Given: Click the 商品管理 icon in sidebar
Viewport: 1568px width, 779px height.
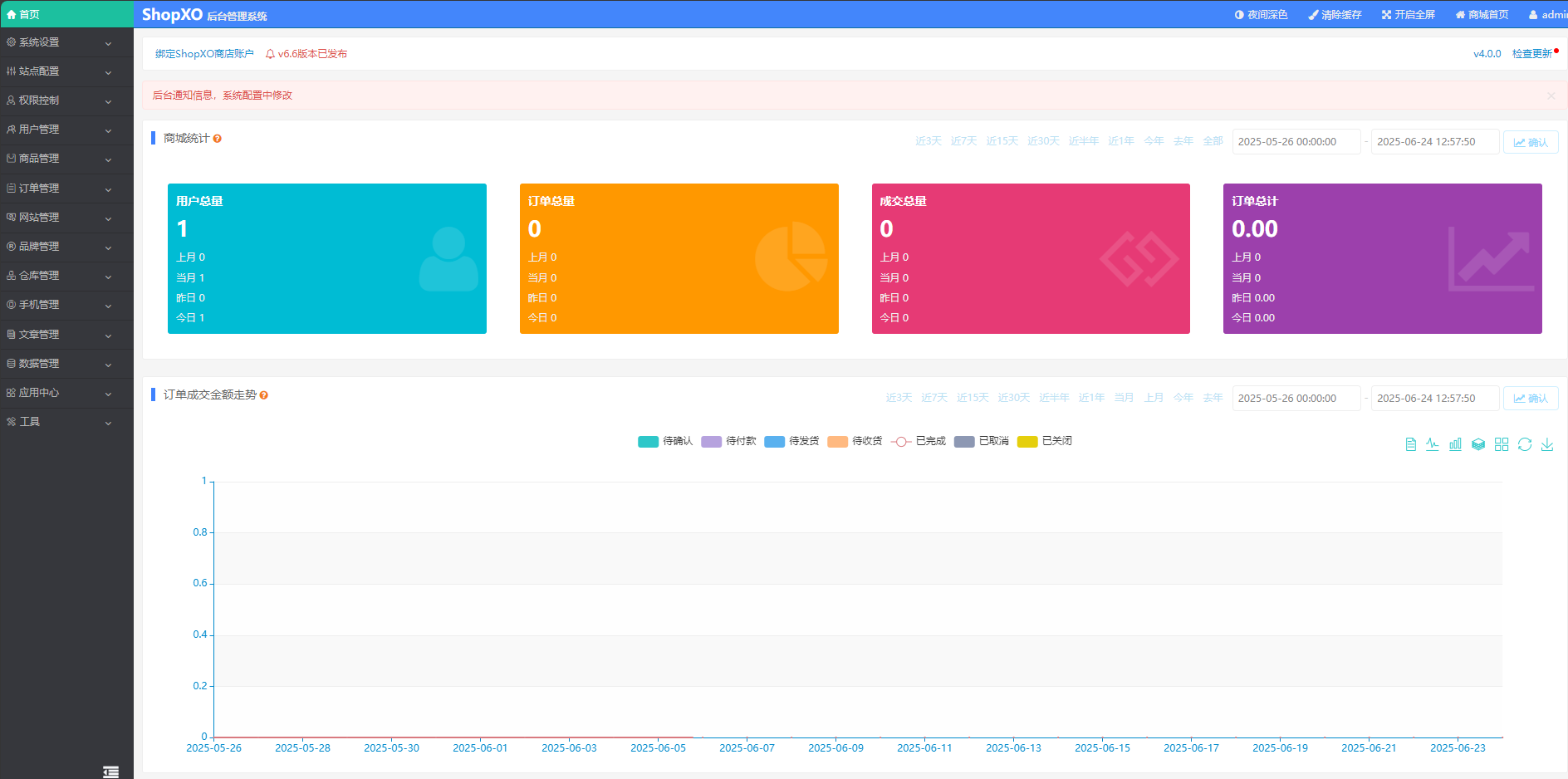Looking at the screenshot, I should tap(11, 159).
